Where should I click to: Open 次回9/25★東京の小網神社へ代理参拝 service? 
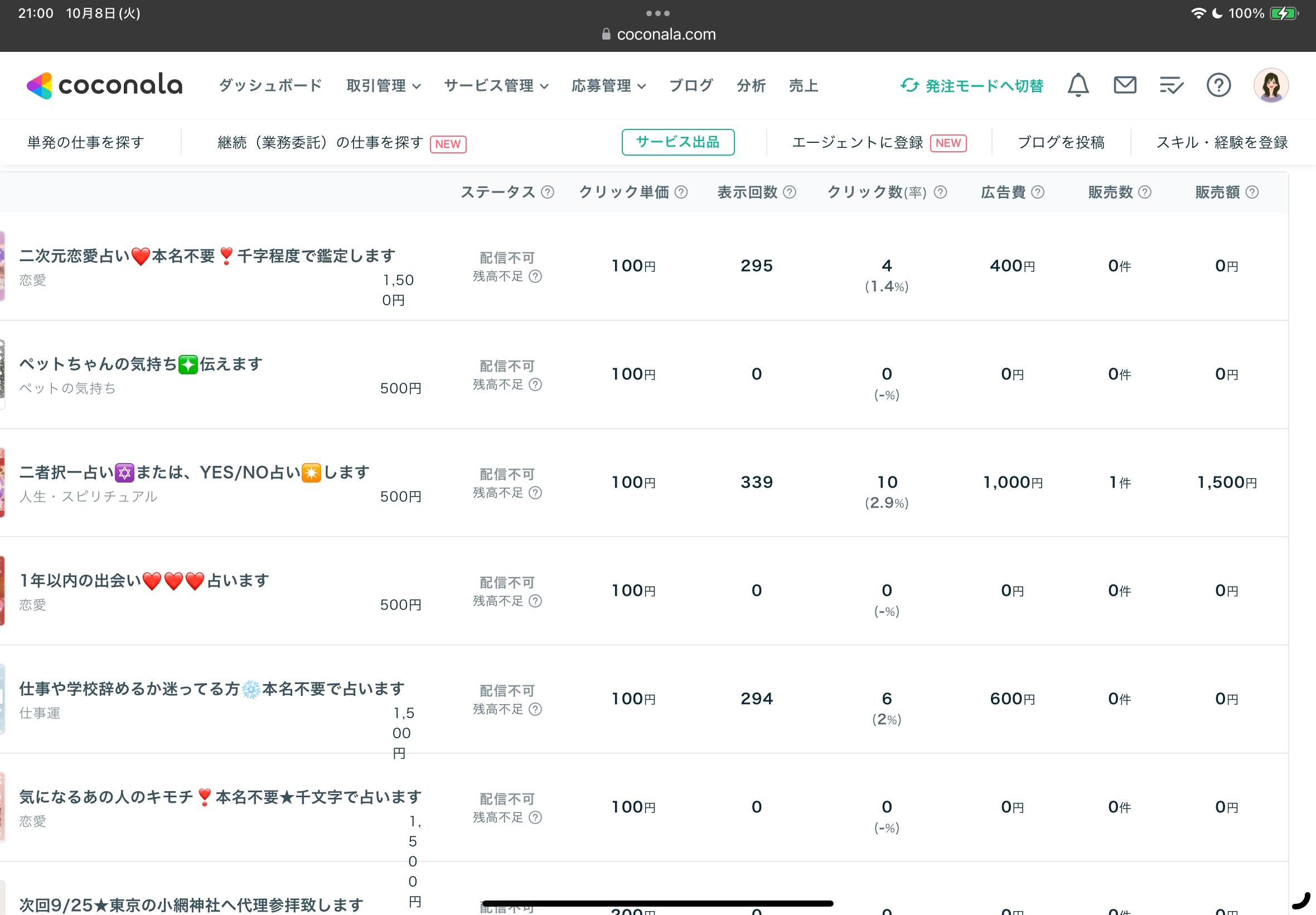pyautogui.click(x=191, y=905)
